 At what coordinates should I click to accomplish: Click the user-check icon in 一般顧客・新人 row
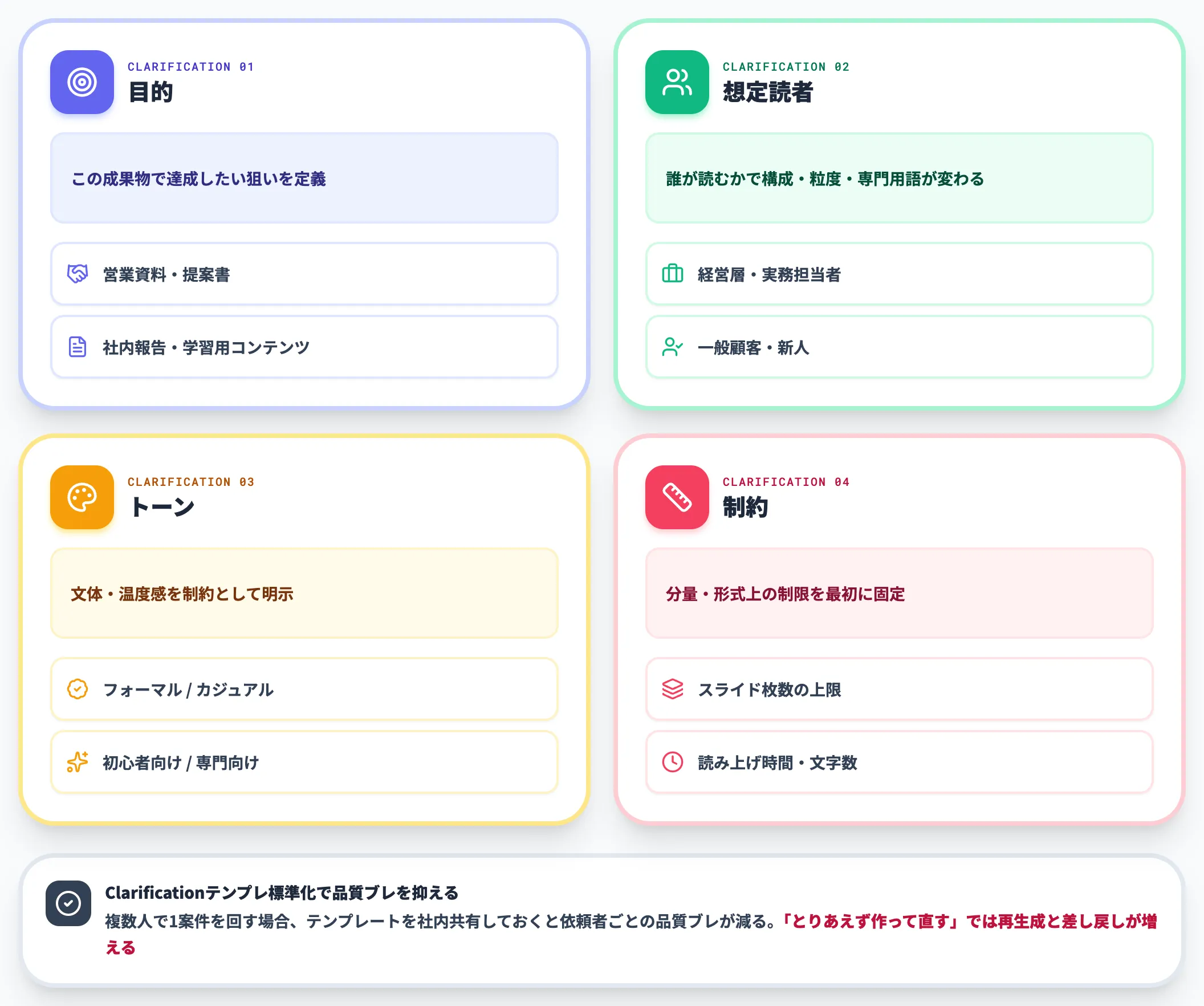click(x=673, y=347)
